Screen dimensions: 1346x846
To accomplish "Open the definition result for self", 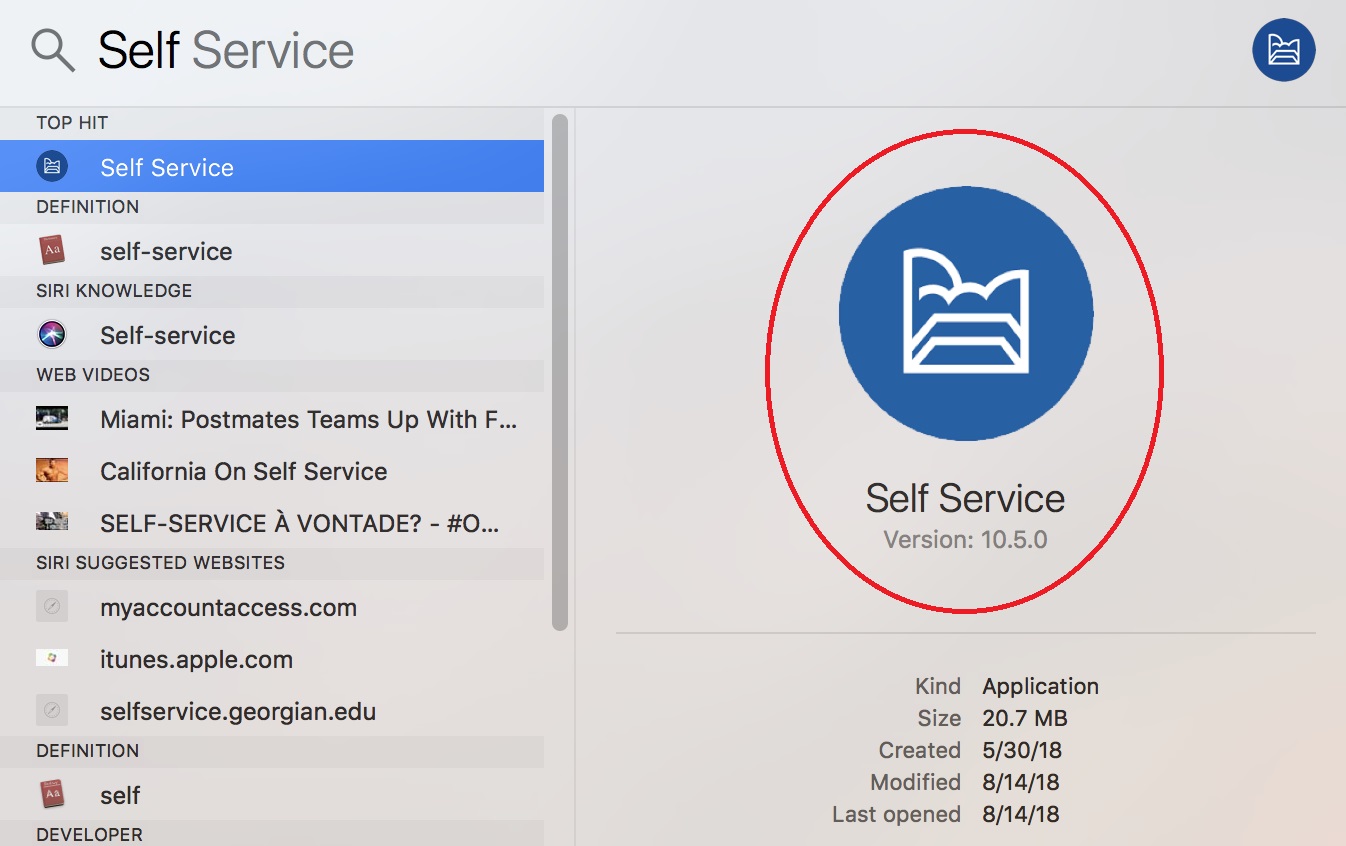I will pyautogui.click(x=272, y=795).
